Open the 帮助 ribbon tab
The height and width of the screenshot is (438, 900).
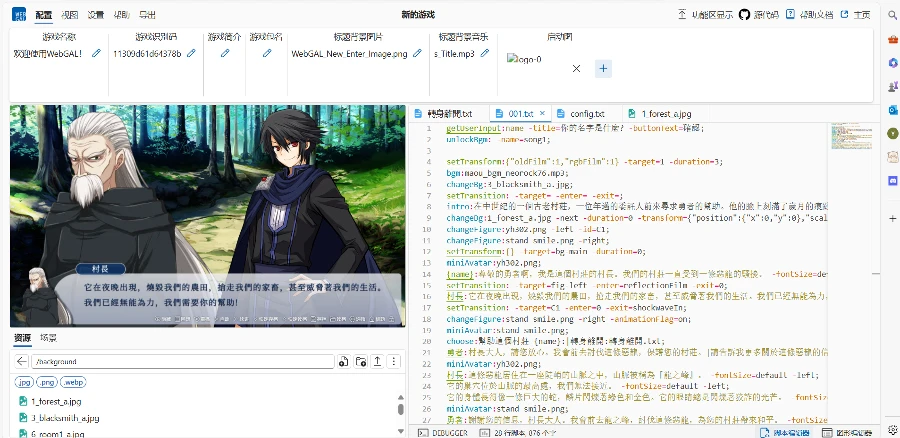tap(121, 15)
